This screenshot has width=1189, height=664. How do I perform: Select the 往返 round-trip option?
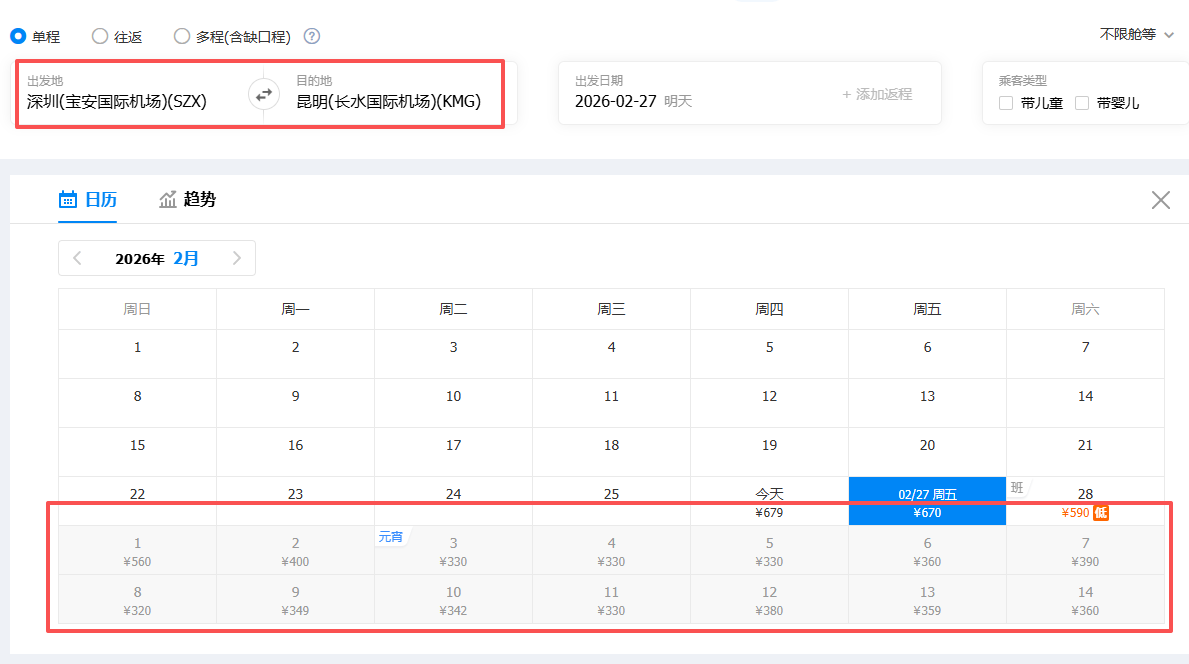pos(100,36)
